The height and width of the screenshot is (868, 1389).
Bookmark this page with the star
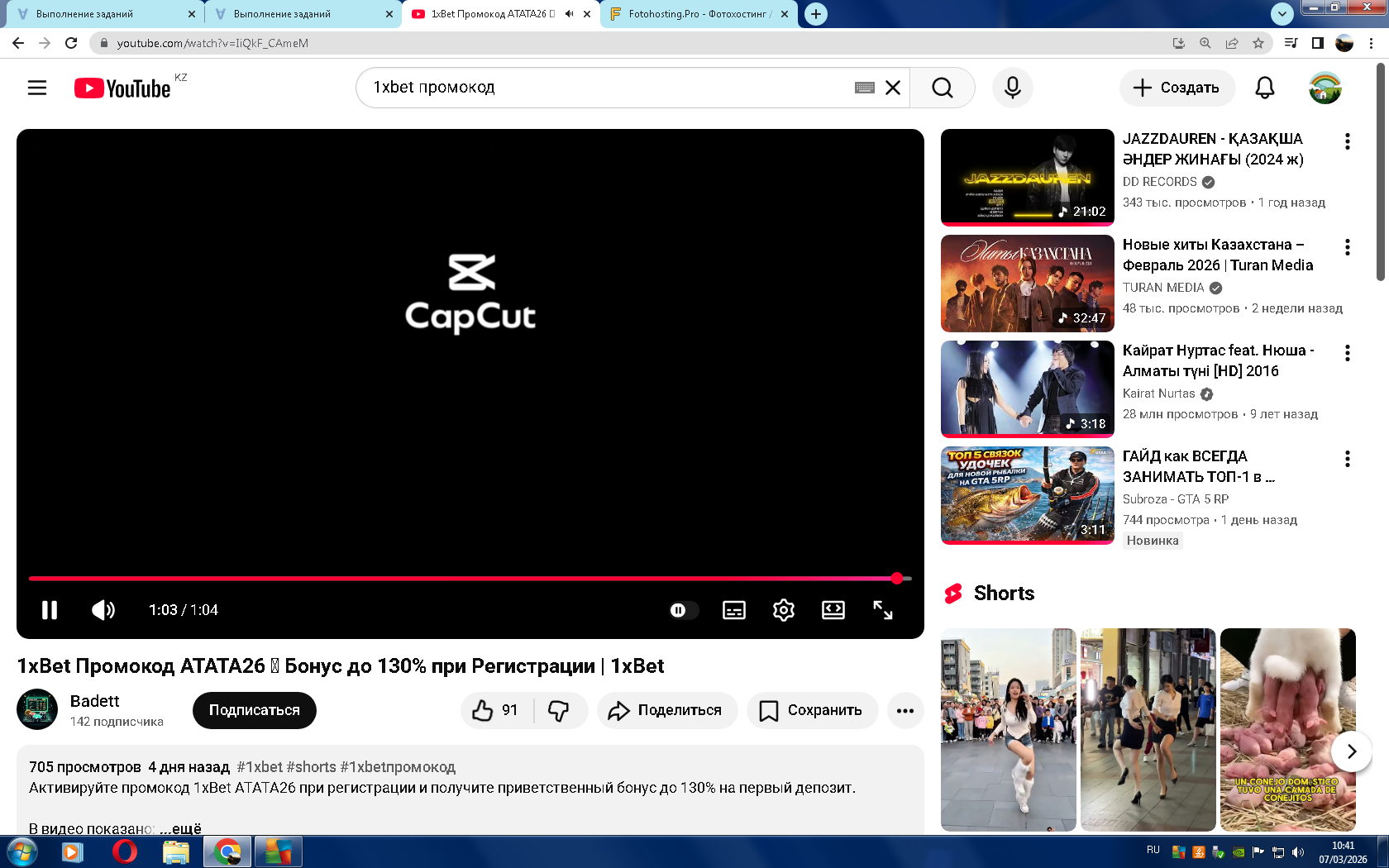[x=1258, y=43]
